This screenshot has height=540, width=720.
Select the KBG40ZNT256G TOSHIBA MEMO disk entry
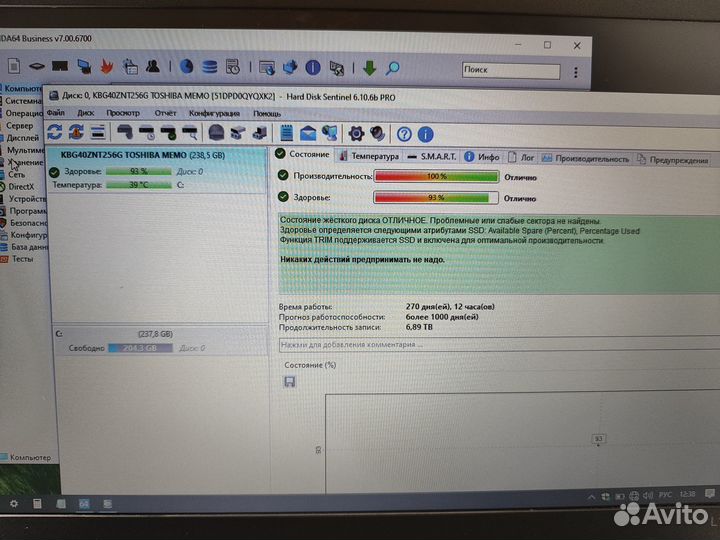(x=157, y=170)
